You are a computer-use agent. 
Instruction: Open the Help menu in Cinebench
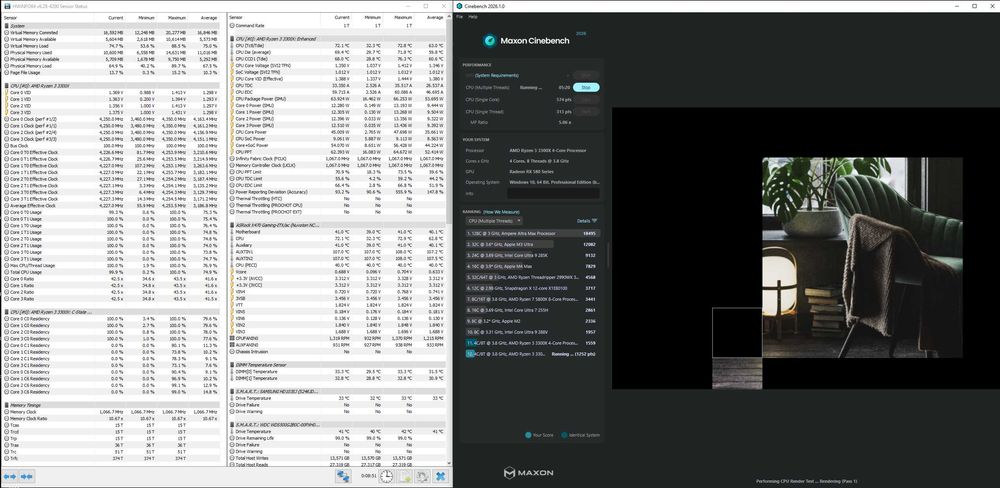coord(473,17)
